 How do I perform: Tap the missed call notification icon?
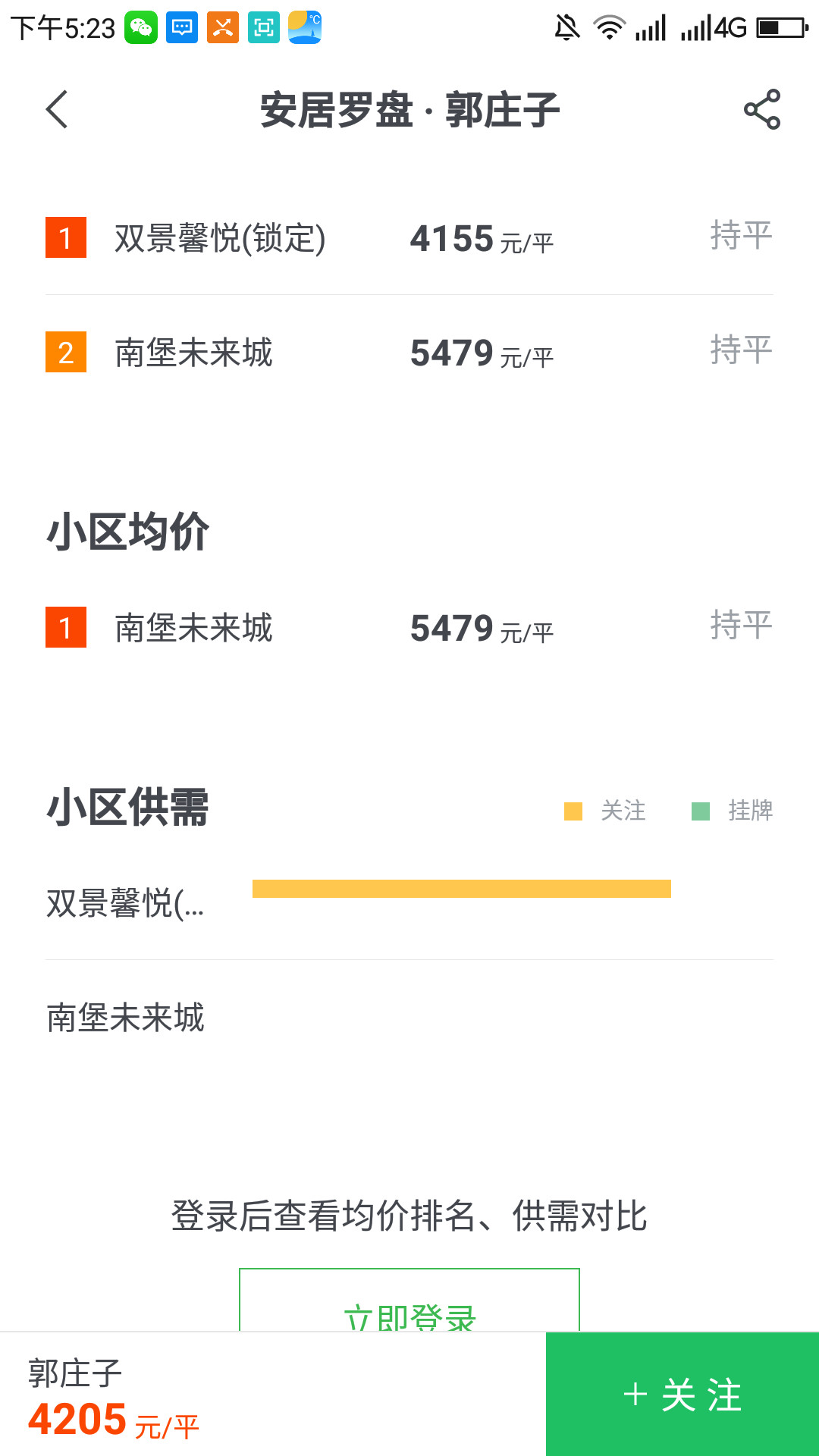[223, 28]
